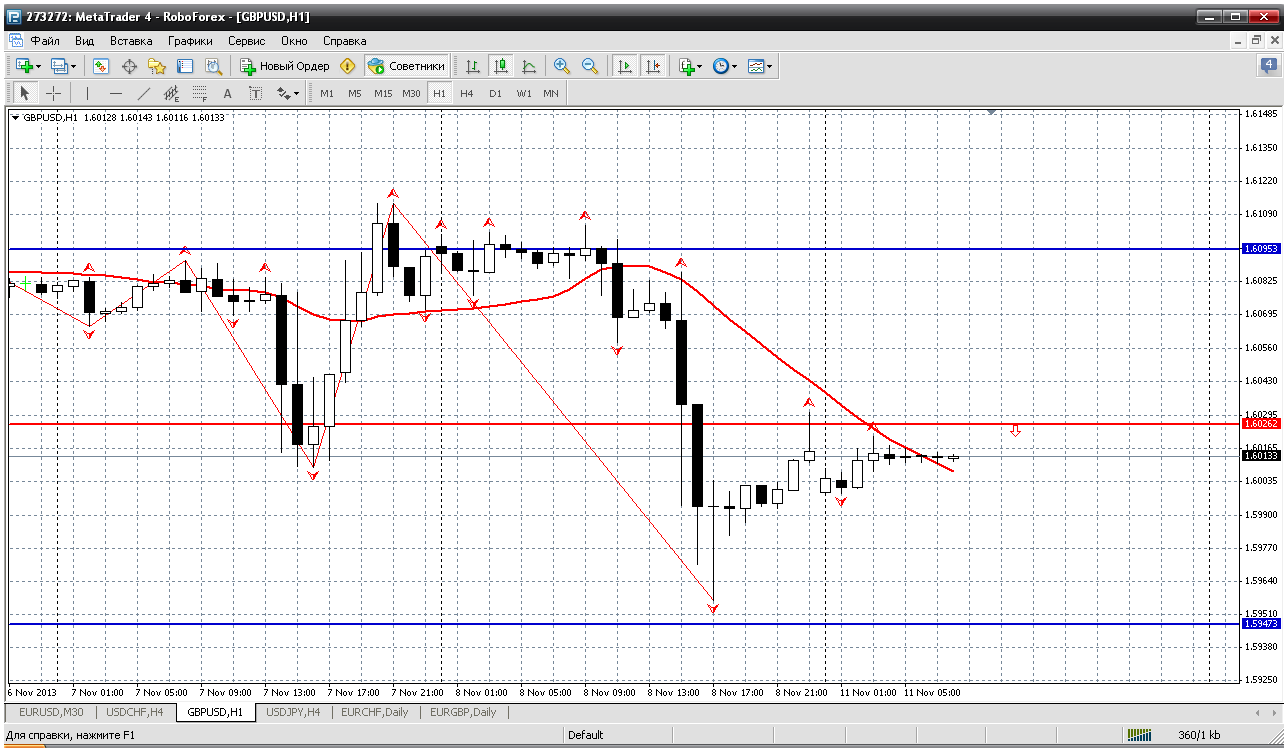Open the Indicators list dropdown
The height and width of the screenshot is (748, 1288).
[689, 66]
